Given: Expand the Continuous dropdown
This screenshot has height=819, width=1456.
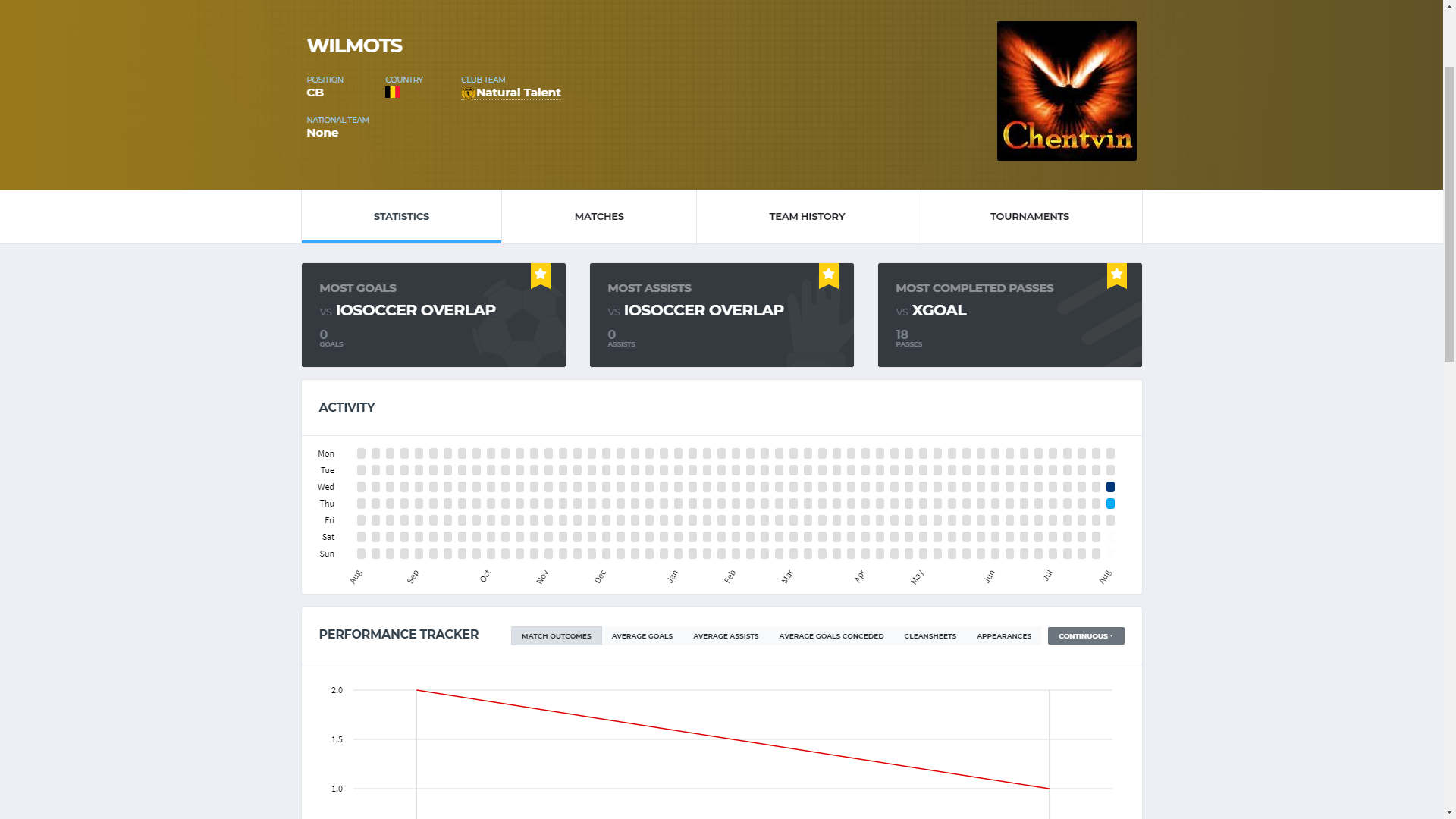Looking at the screenshot, I should (1085, 636).
